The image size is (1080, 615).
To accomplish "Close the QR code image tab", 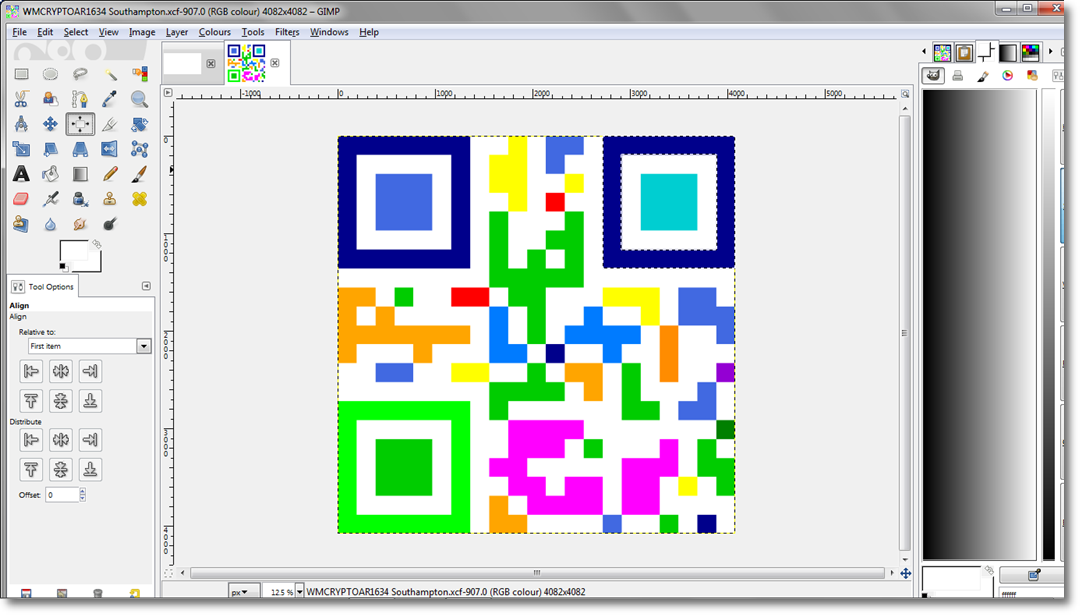I will tap(275, 63).
